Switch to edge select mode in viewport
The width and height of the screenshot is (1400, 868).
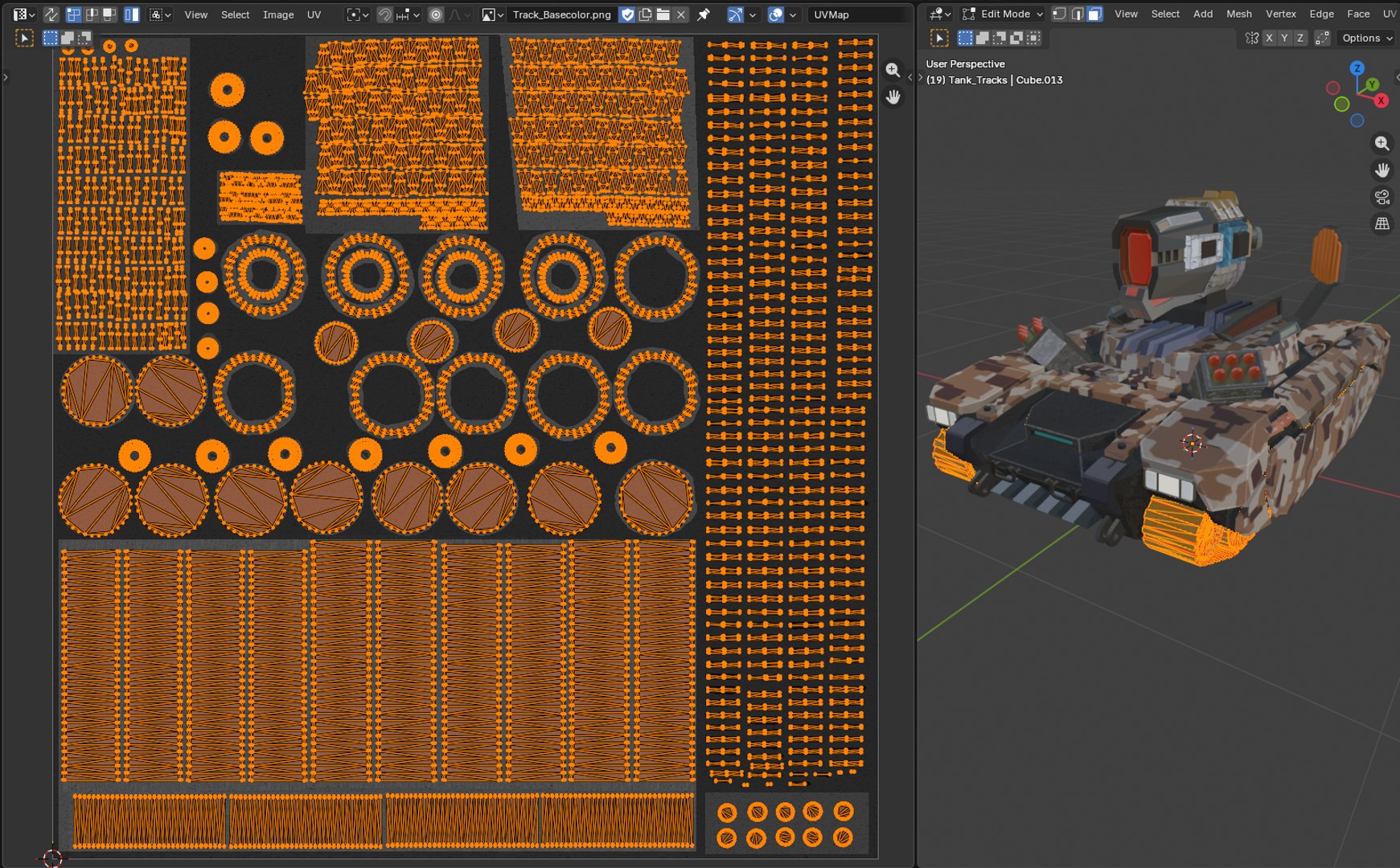point(1077,14)
